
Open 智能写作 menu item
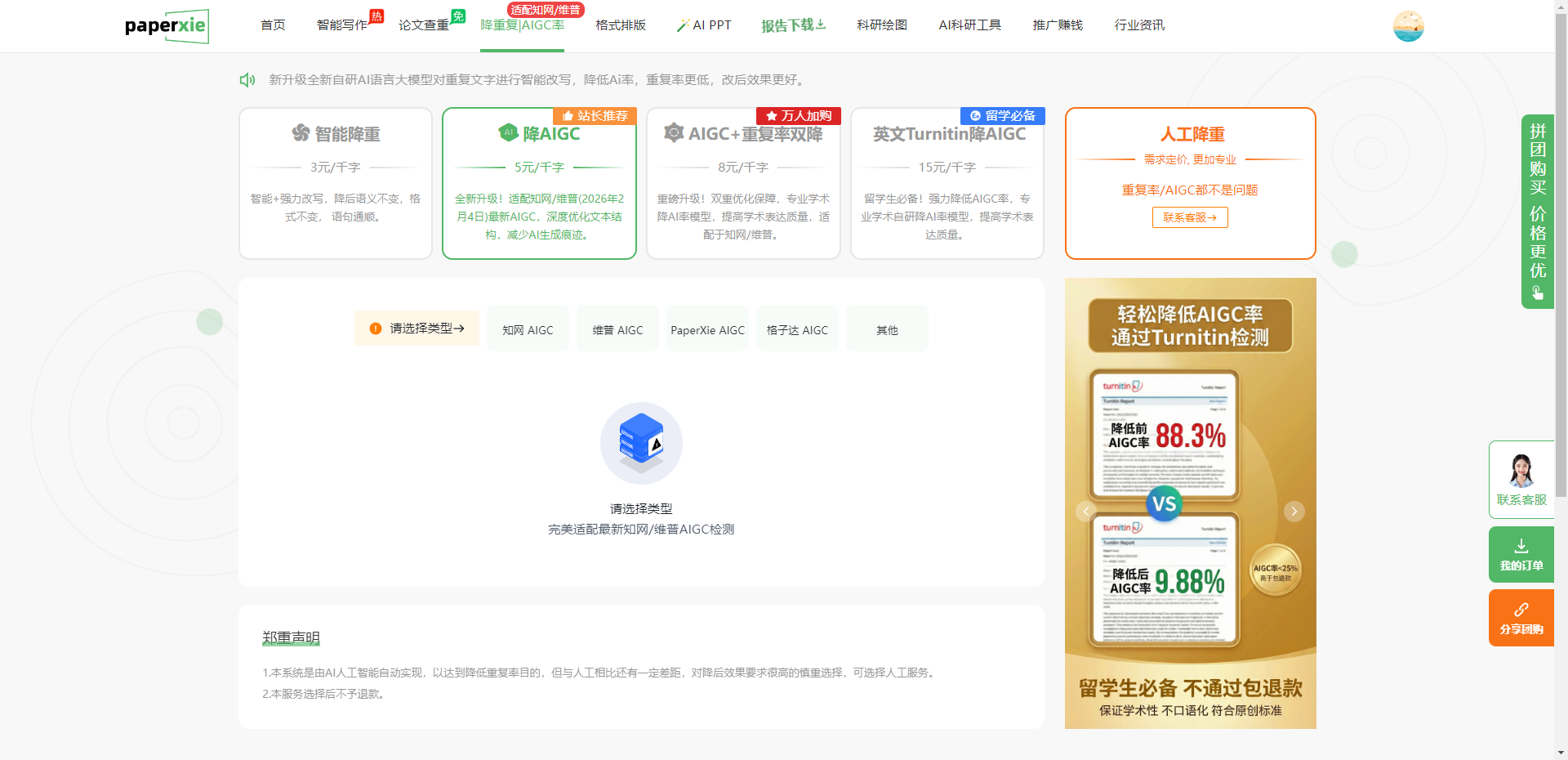coord(342,25)
